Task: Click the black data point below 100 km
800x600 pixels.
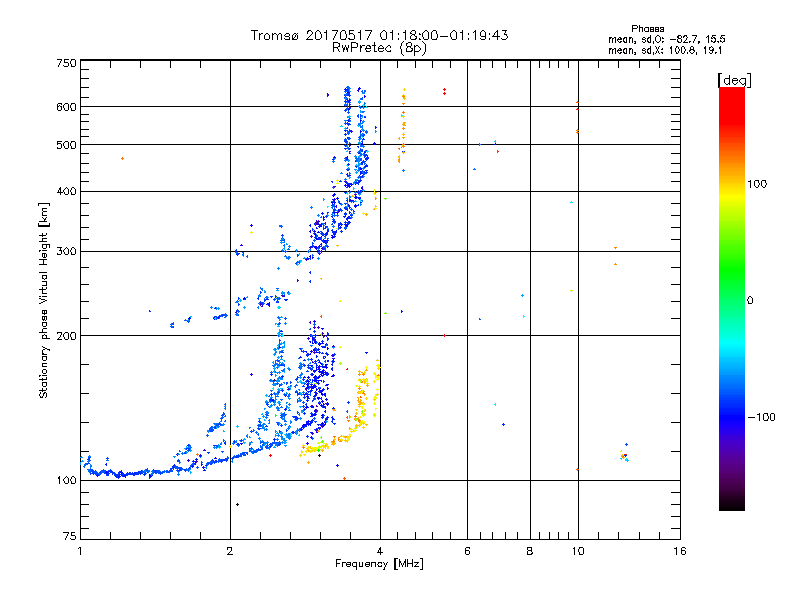Action: coord(237,505)
